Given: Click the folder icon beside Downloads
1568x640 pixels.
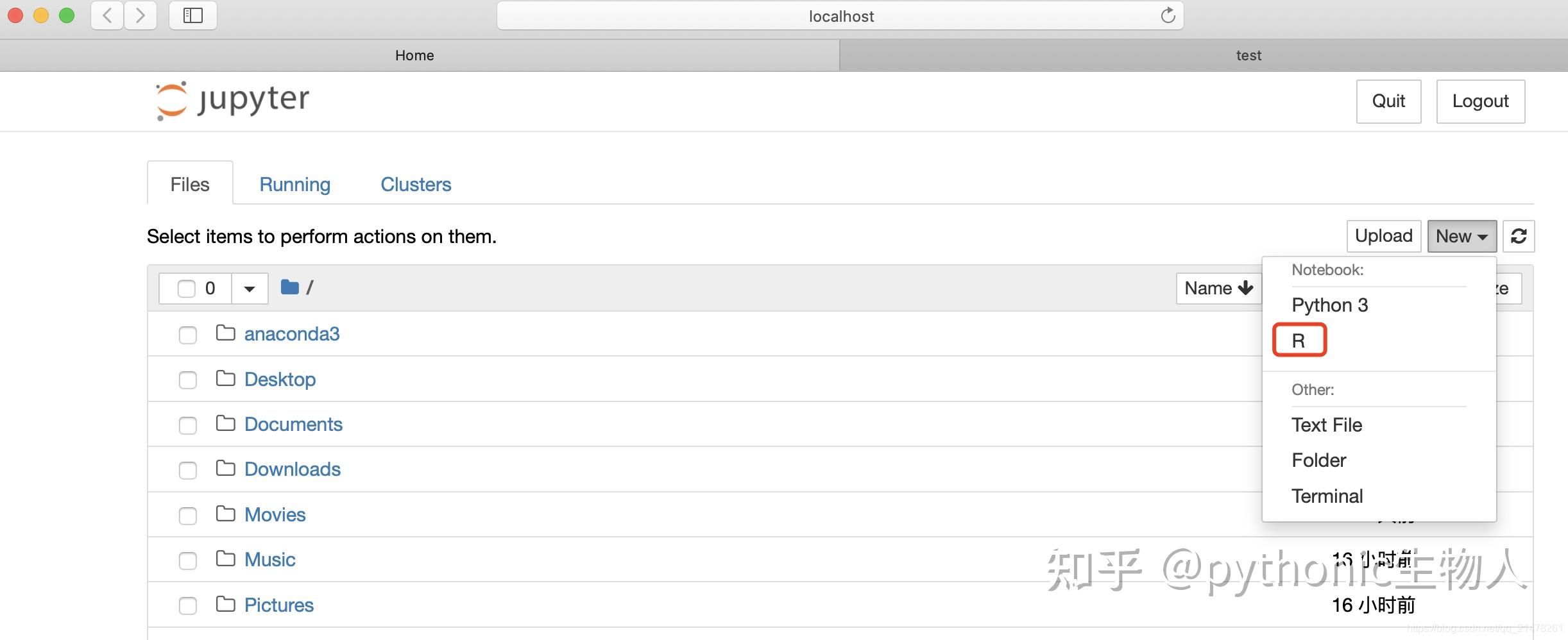Looking at the screenshot, I should click(225, 469).
